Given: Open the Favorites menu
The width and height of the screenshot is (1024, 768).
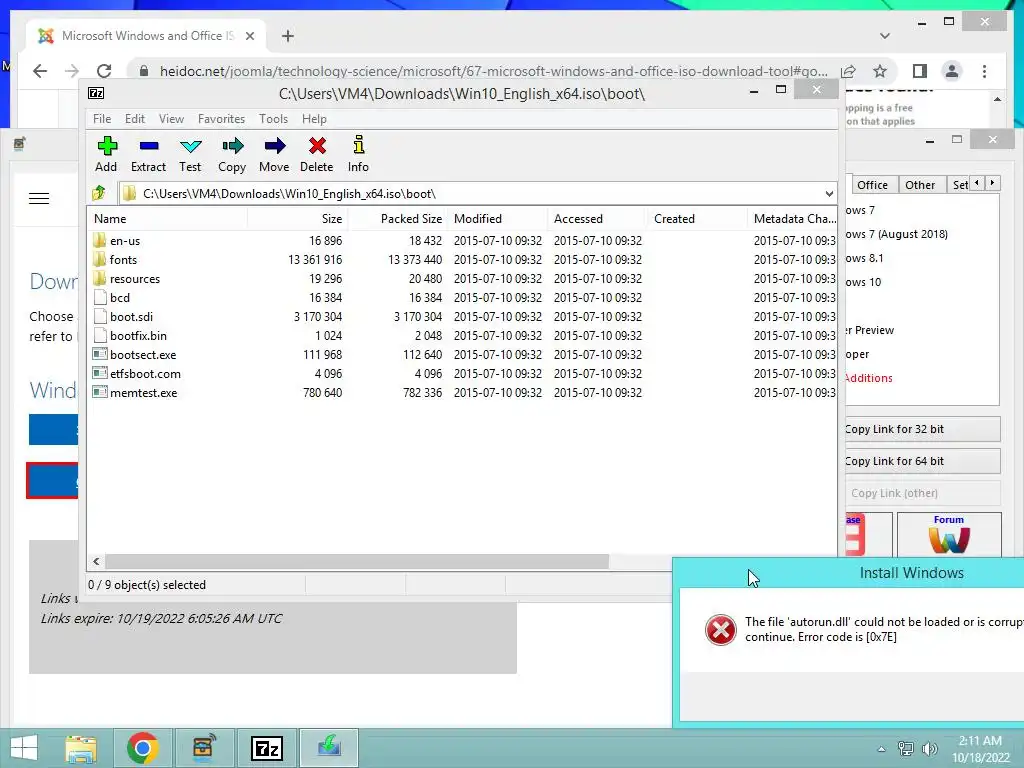Looking at the screenshot, I should click(221, 119).
